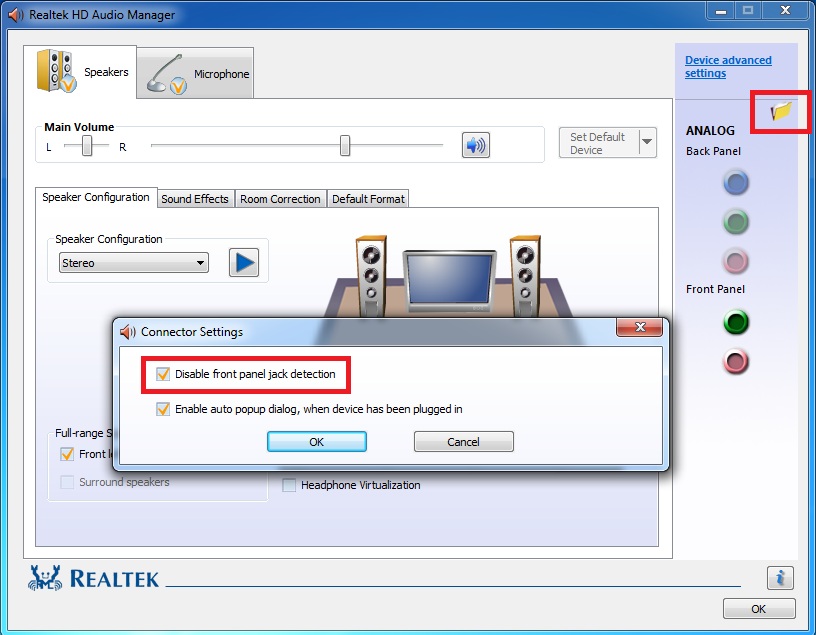Open Connector Settings via the folder icon
This screenshot has width=816, height=635.
[x=781, y=111]
